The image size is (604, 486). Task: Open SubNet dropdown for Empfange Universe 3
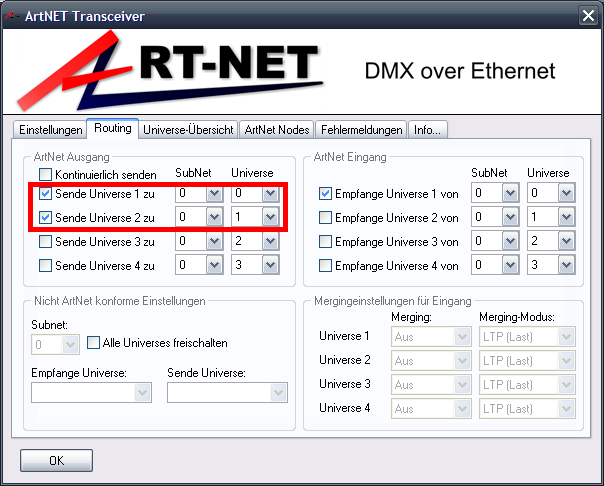point(510,241)
